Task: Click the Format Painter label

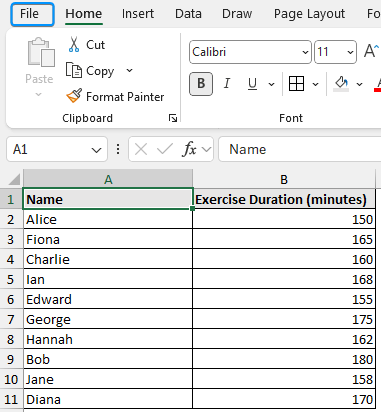Action: [x=125, y=97]
